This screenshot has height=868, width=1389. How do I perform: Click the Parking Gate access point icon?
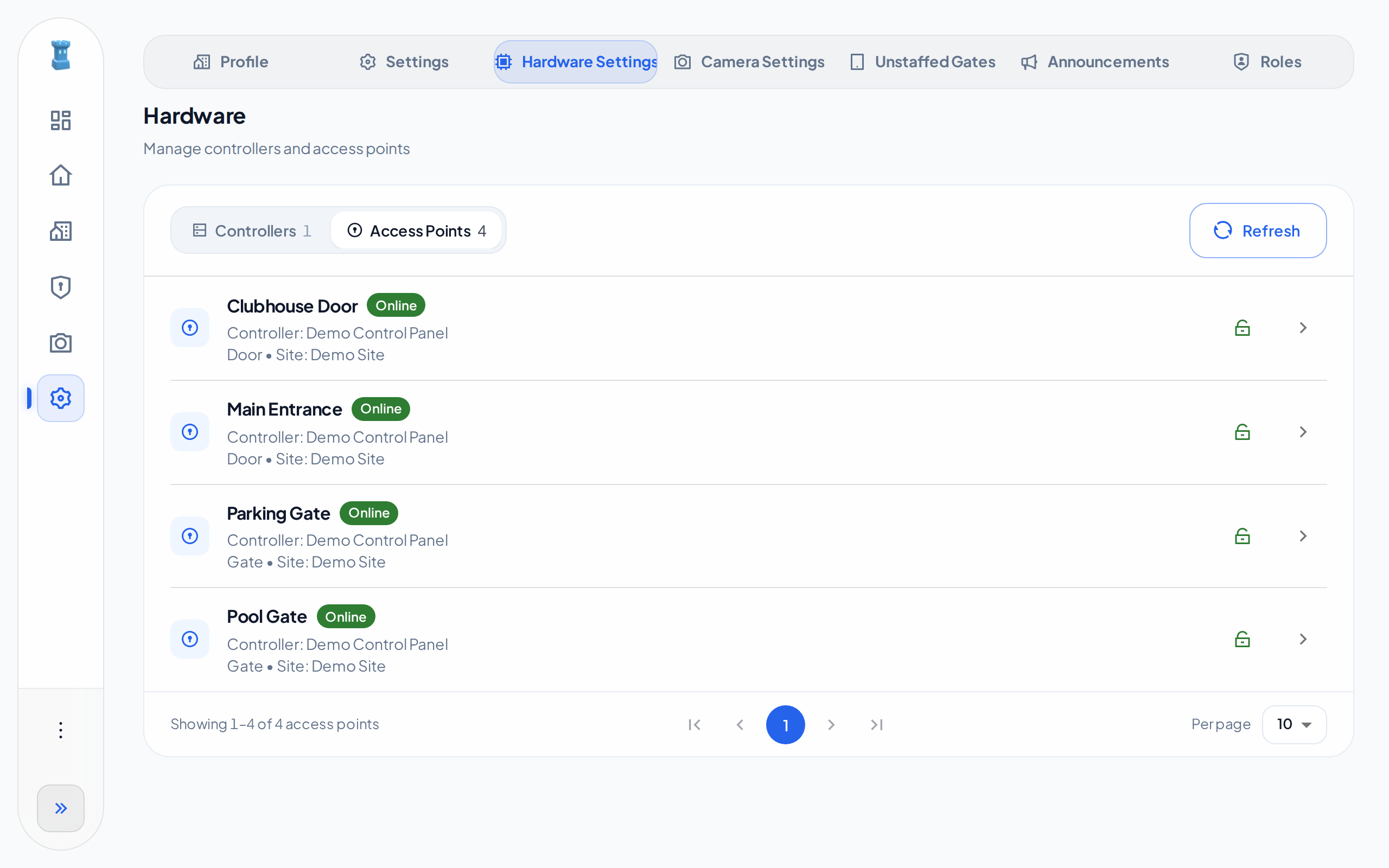tap(190, 536)
